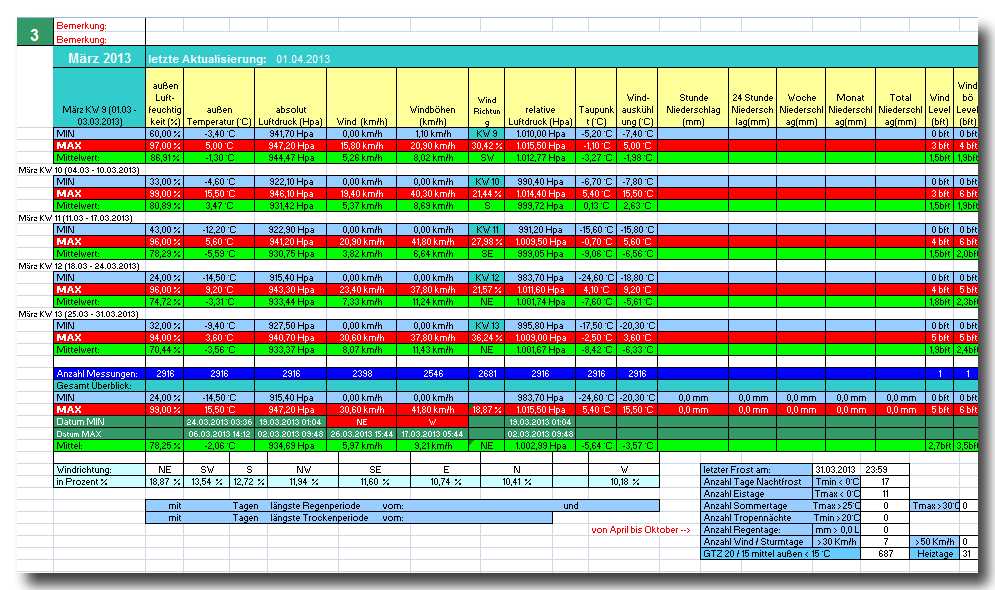Select the '26.03.2013 15:44' date cell
The height and width of the screenshot is (590, 995).
click(x=362, y=435)
